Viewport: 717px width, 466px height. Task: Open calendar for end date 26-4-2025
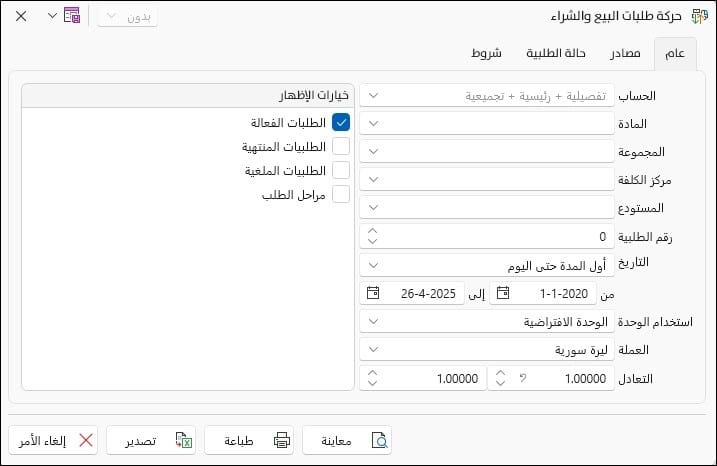pos(373,293)
